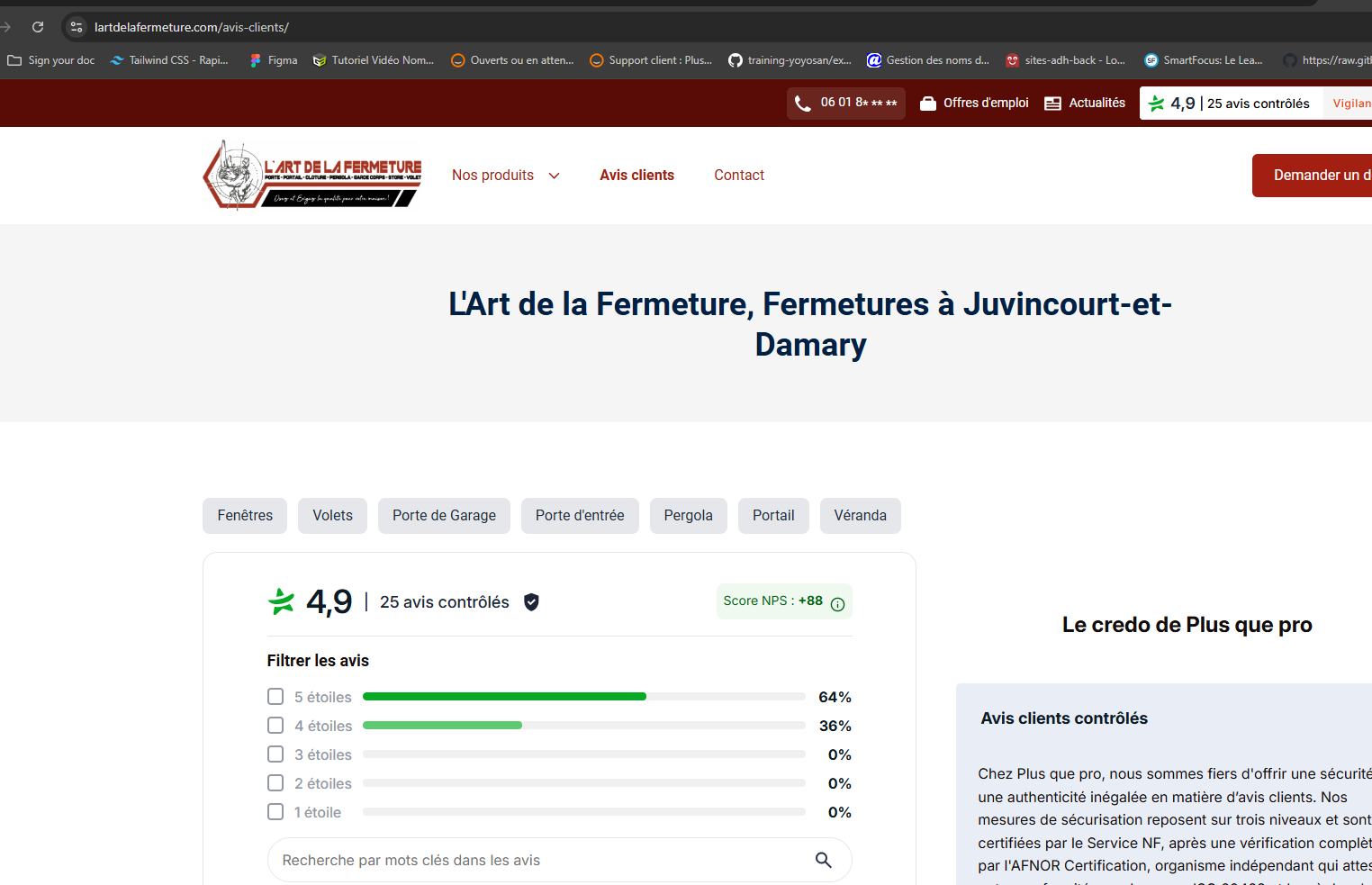Viewport: 1372px width, 885px height.
Task: Open the sites-adh-back bookmark
Action: (x=1066, y=60)
